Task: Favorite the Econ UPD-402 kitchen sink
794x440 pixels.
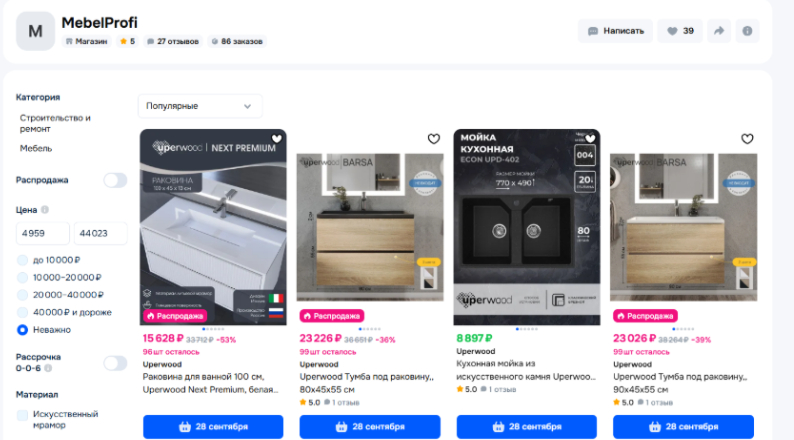Action: pyautogui.click(x=590, y=138)
